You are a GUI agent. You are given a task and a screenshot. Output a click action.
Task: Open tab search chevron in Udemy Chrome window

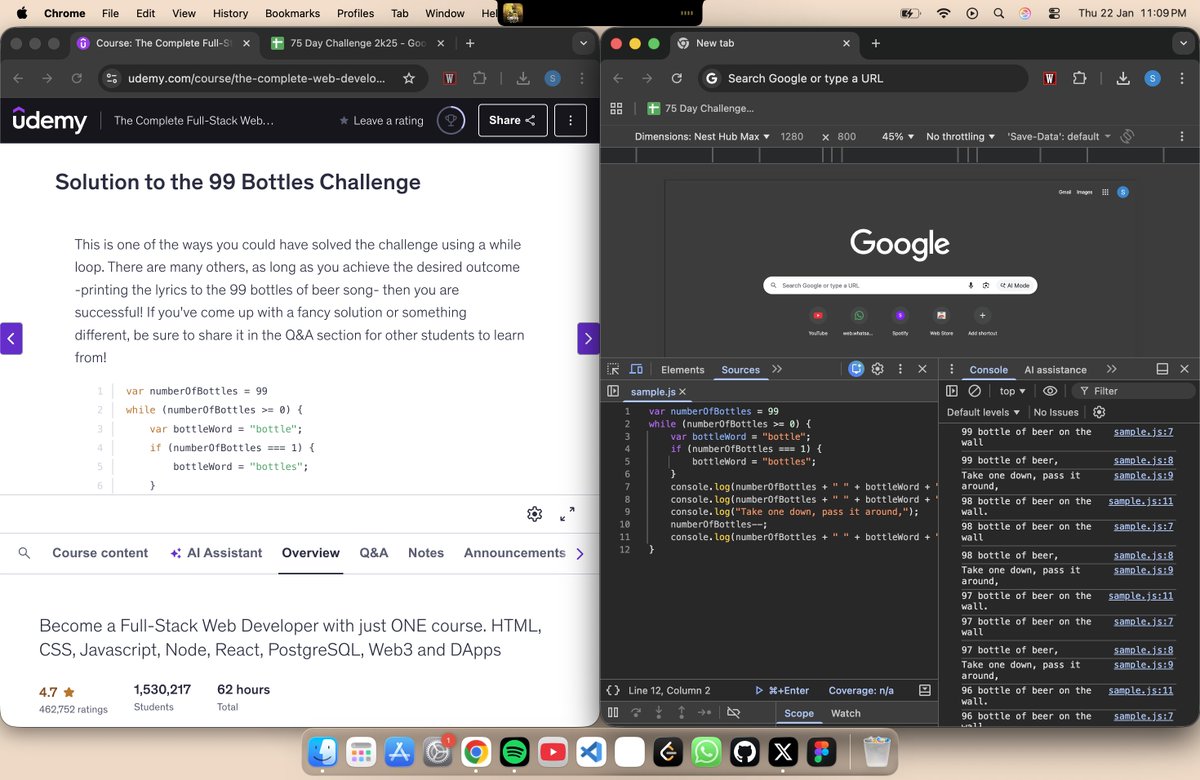click(x=583, y=43)
